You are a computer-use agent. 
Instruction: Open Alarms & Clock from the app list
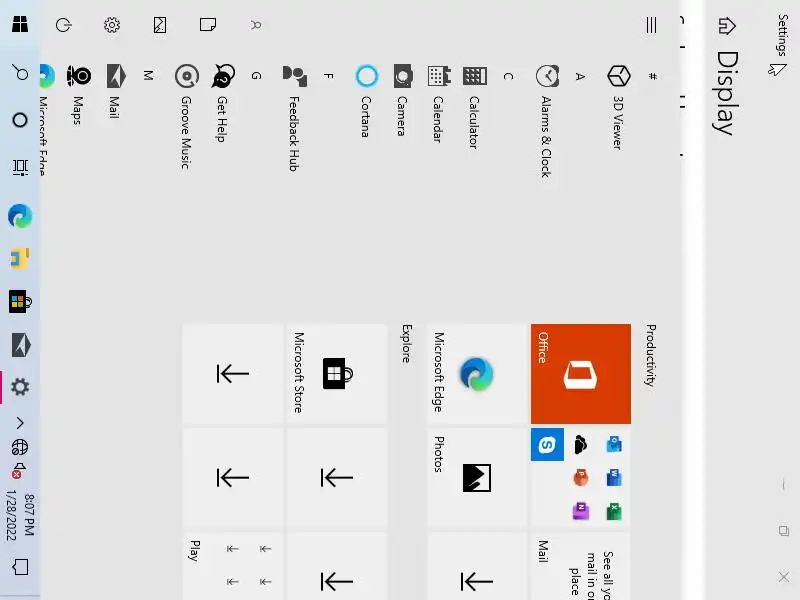point(547,121)
